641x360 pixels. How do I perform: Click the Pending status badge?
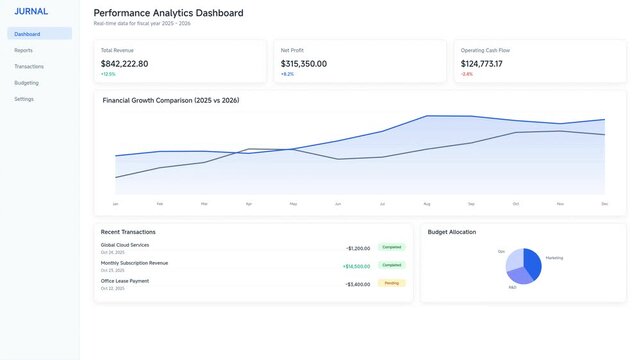click(x=392, y=283)
